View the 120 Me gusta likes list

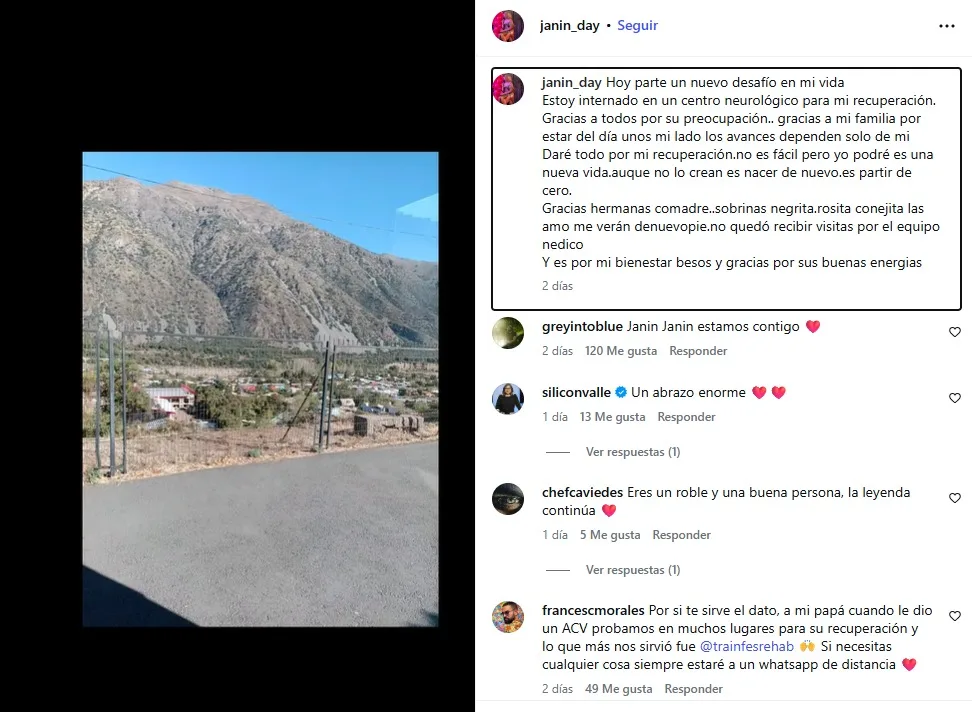(x=621, y=351)
